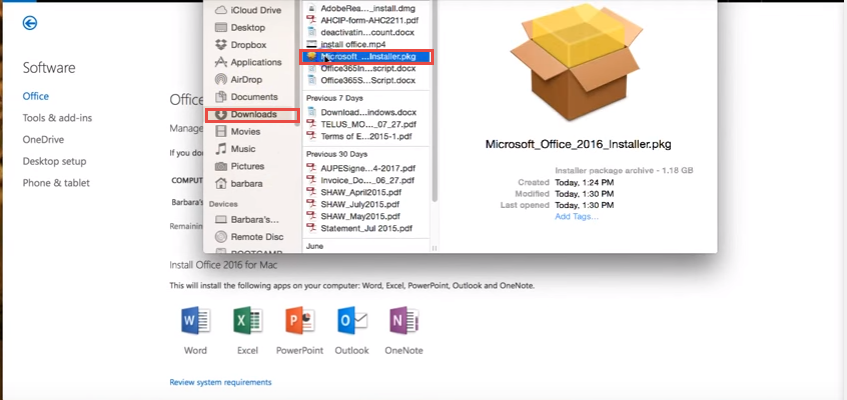
Task: Go to Office in Software menu
Action: [36, 96]
